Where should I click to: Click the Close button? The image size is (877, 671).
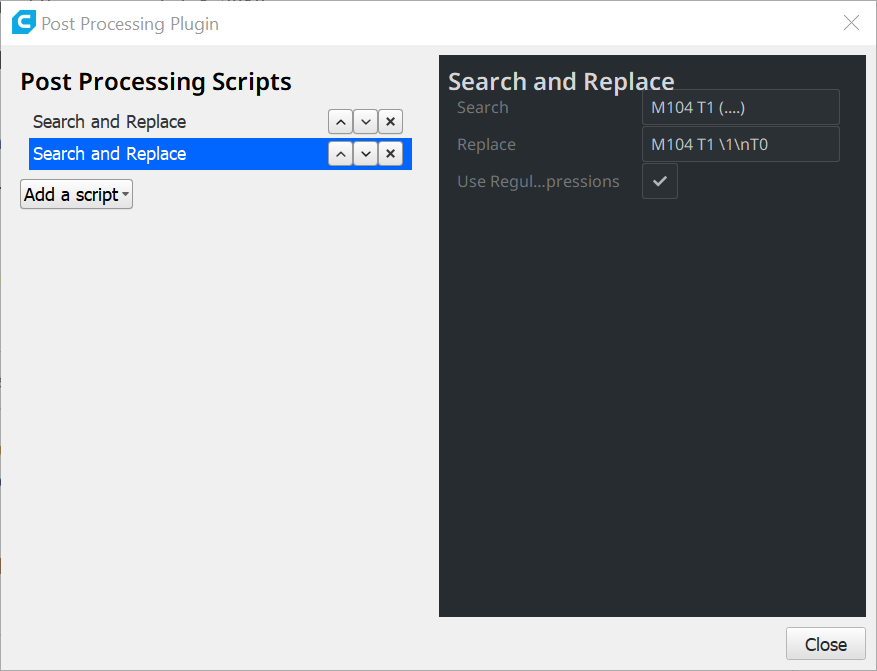pos(826,644)
